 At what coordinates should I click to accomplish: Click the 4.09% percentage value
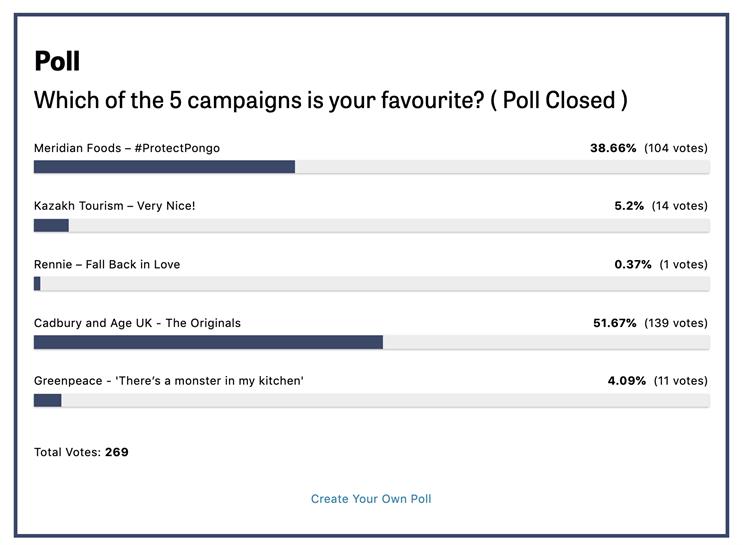627,381
